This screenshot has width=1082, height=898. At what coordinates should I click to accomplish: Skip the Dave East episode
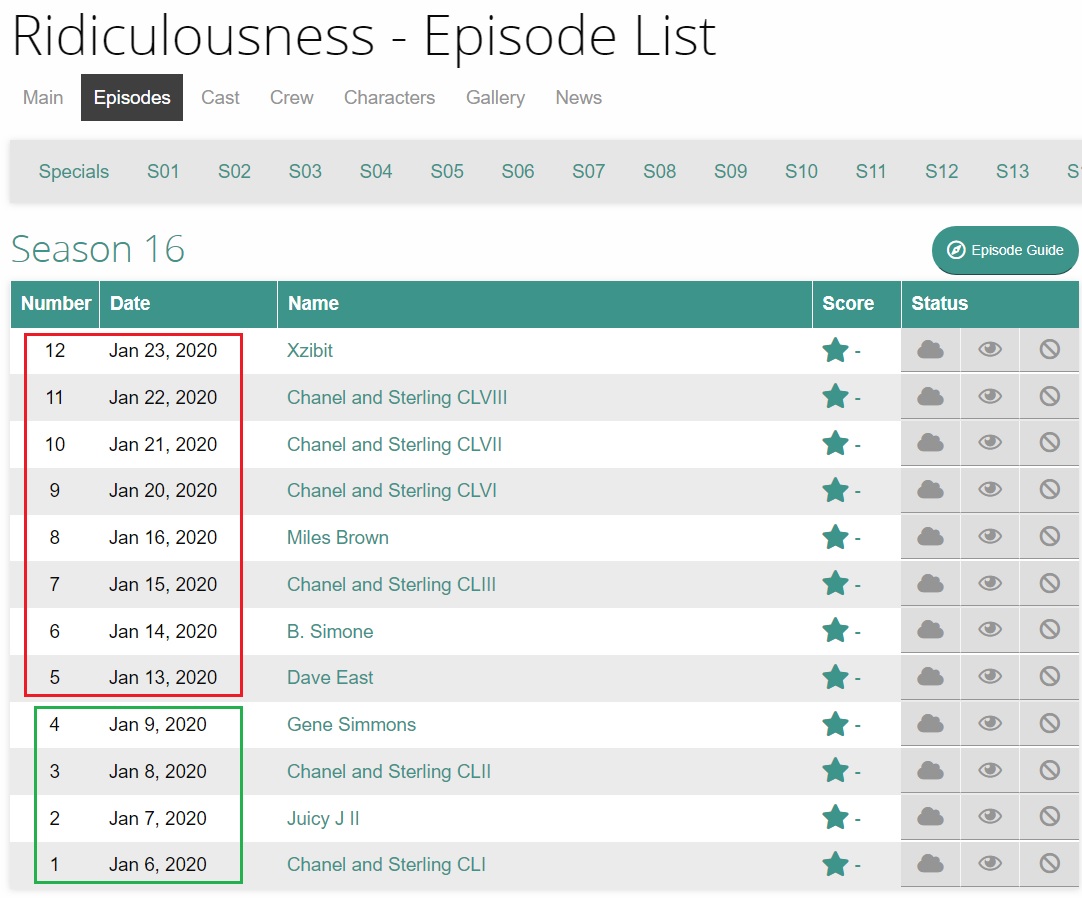[x=1050, y=676]
